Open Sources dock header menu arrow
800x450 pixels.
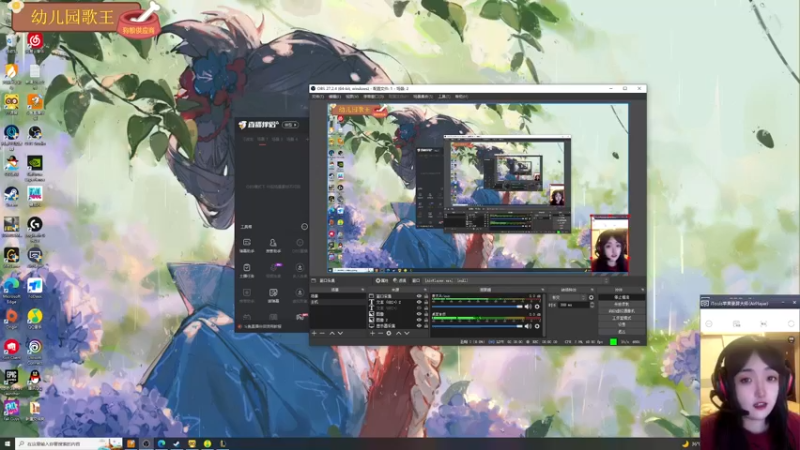point(425,290)
